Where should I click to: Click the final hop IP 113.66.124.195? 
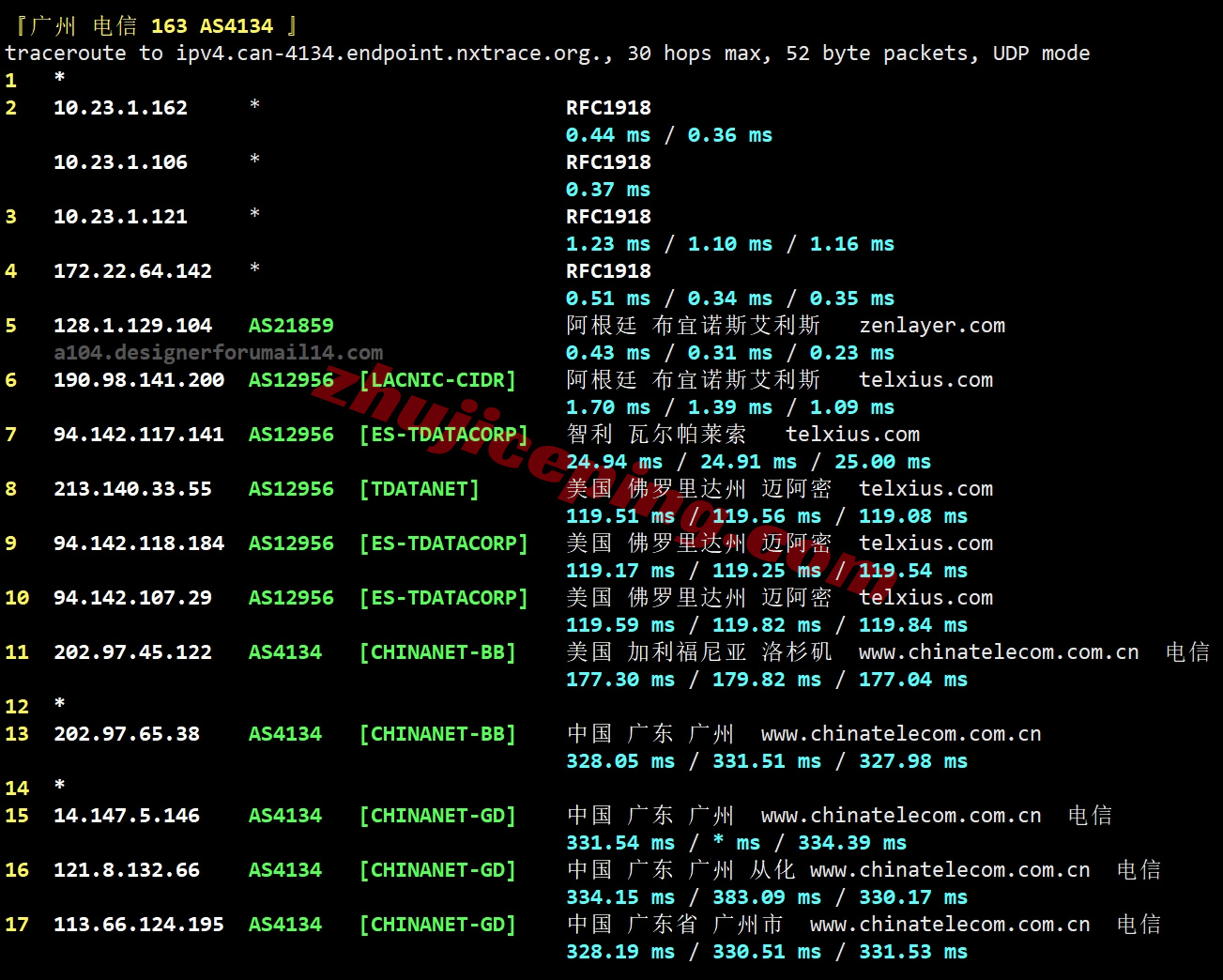(x=139, y=925)
